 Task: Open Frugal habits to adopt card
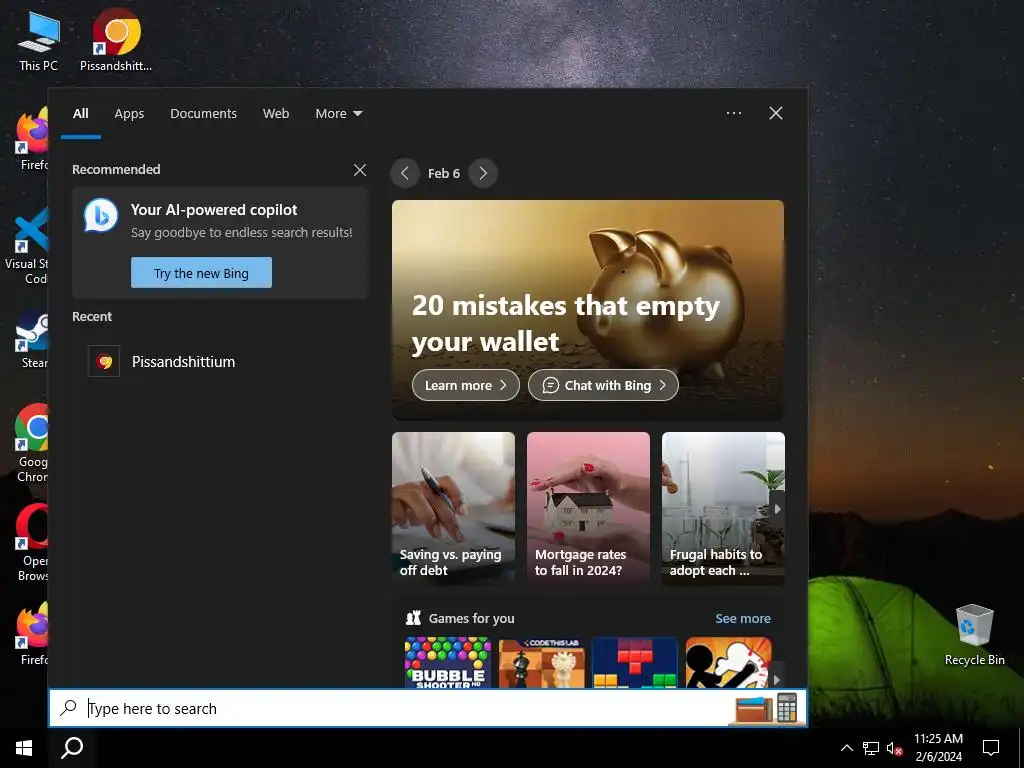(x=723, y=507)
